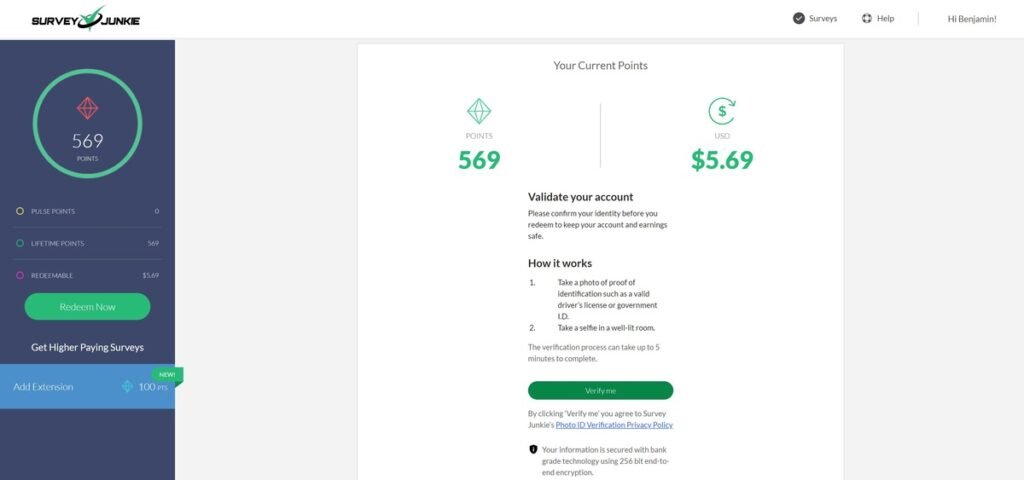Open the Hi Benjamin account menu
This screenshot has width=1024, height=480.
971,19
